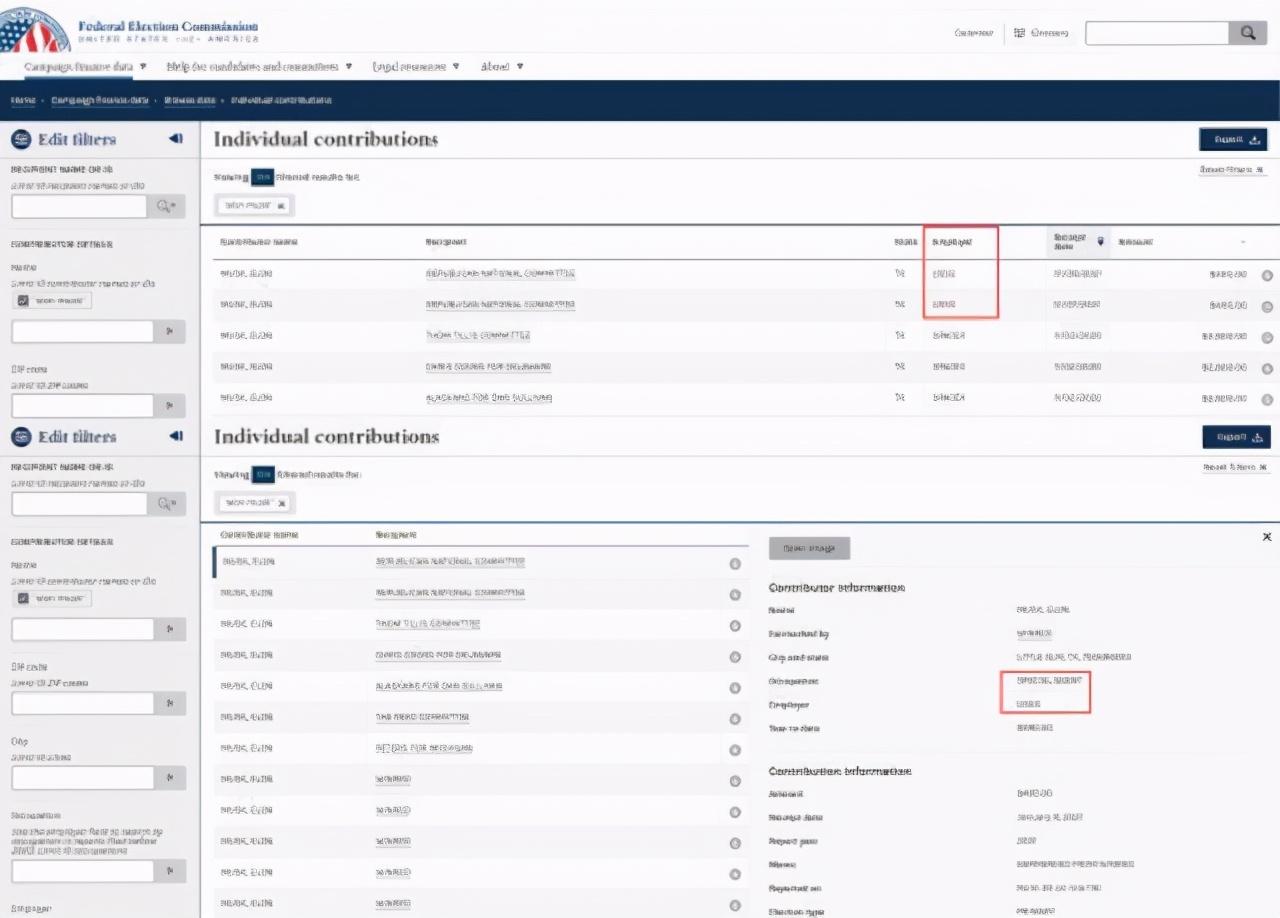Open the About menu
This screenshot has width=1280, height=918.
[502, 67]
